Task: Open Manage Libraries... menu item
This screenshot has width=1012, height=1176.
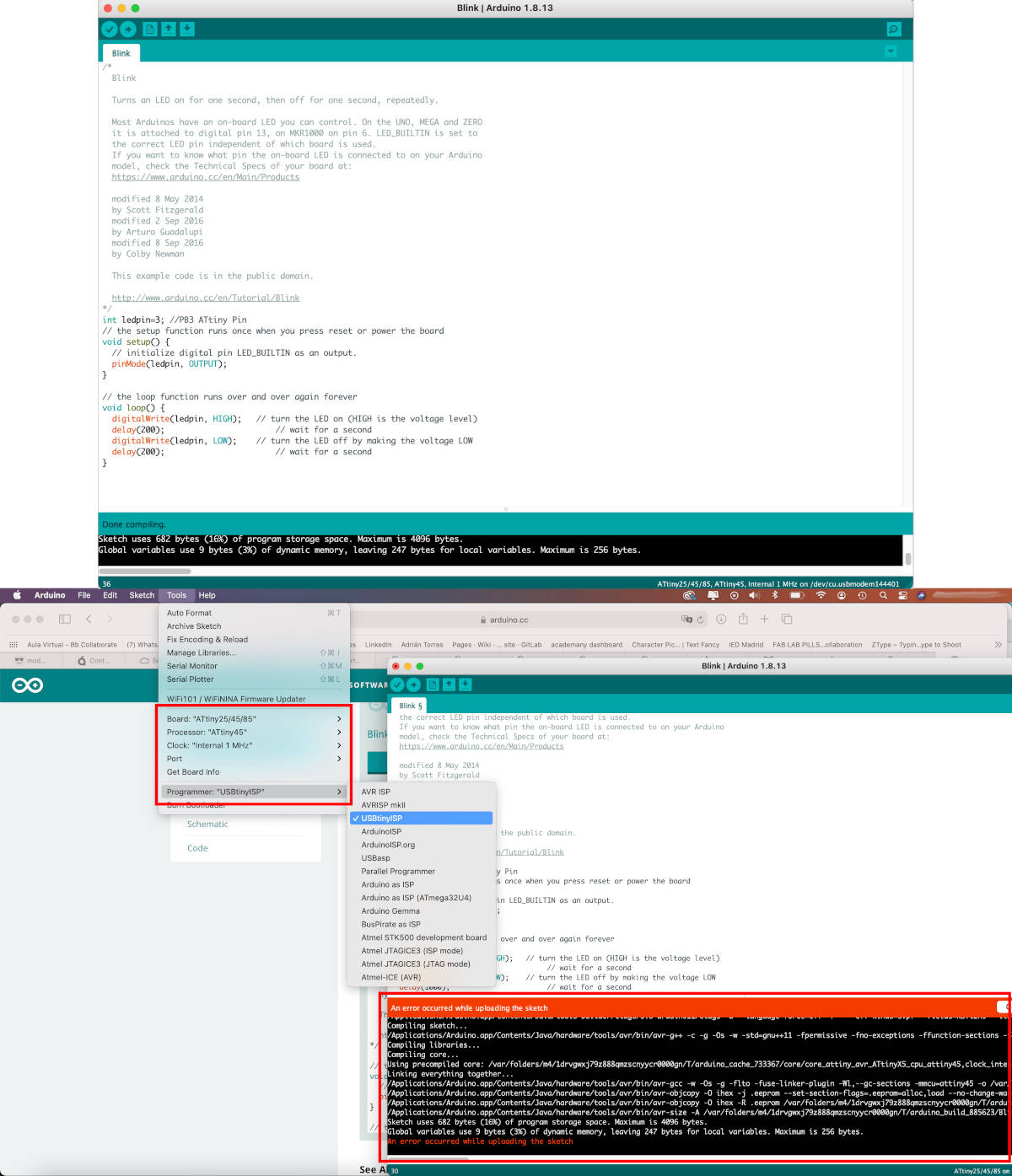Action: click(254, 652)
